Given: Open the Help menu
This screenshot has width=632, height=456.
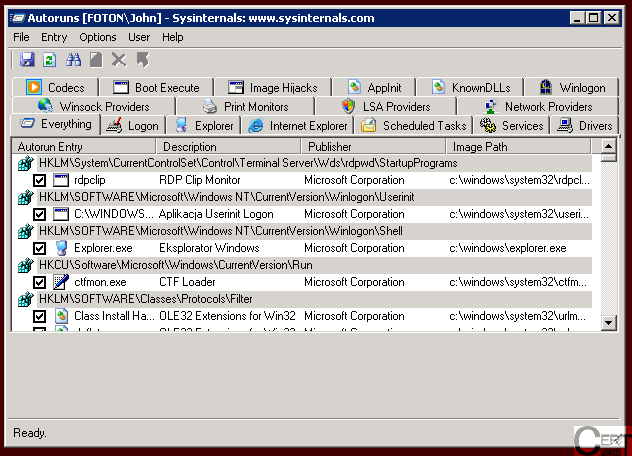Looking at the screenshot, I should (173, 37).
